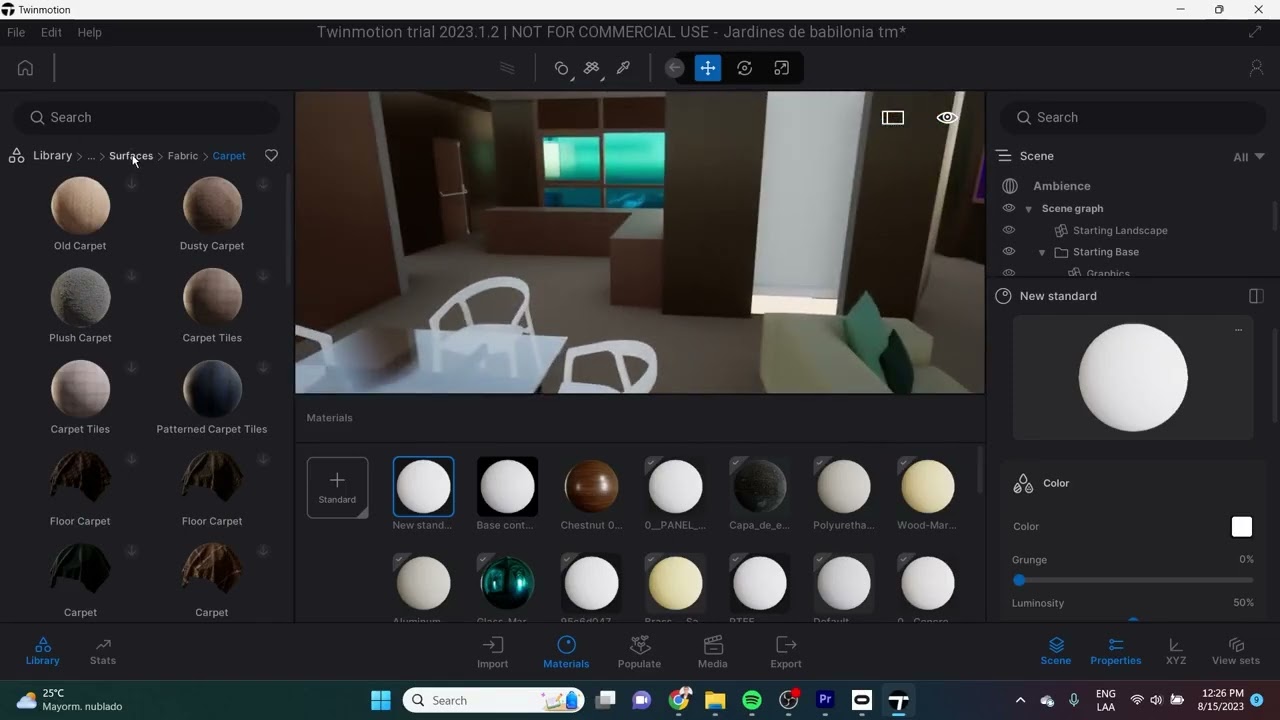Go to the Home screen icon
Screen dimensions: 1280x720
25,68
